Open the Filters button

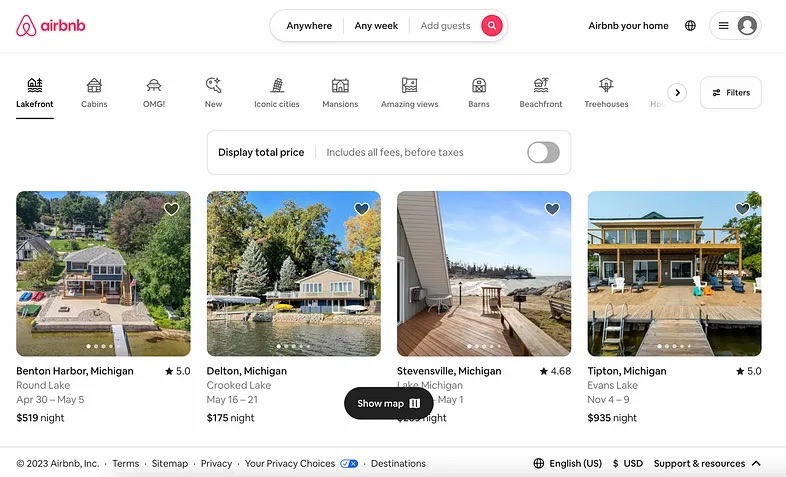[x=730, y=92]
